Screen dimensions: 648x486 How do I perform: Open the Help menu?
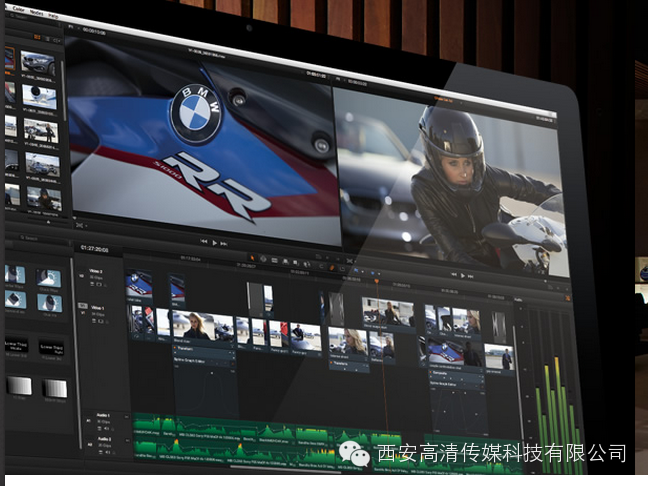[x=53, y=16]
